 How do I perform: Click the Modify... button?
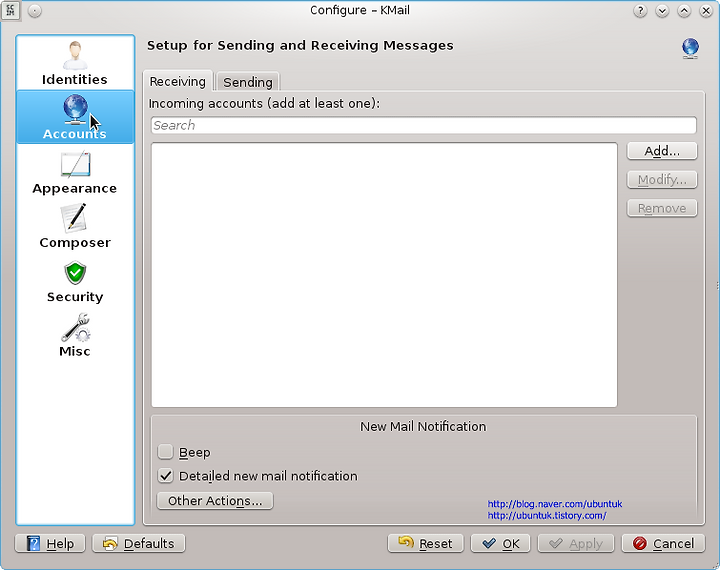coord(662,180)
